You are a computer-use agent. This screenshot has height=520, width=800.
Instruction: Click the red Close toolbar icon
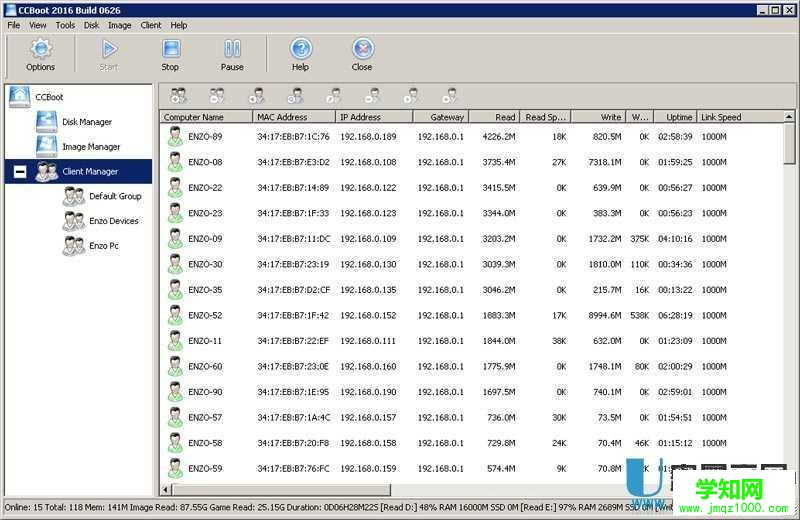[x=363, y=49]
